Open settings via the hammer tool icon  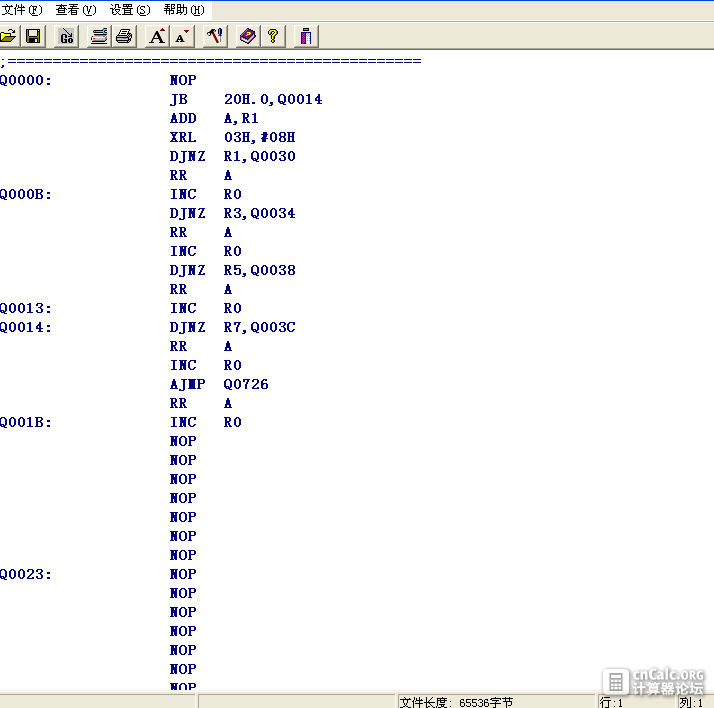(x=215, y=36)
